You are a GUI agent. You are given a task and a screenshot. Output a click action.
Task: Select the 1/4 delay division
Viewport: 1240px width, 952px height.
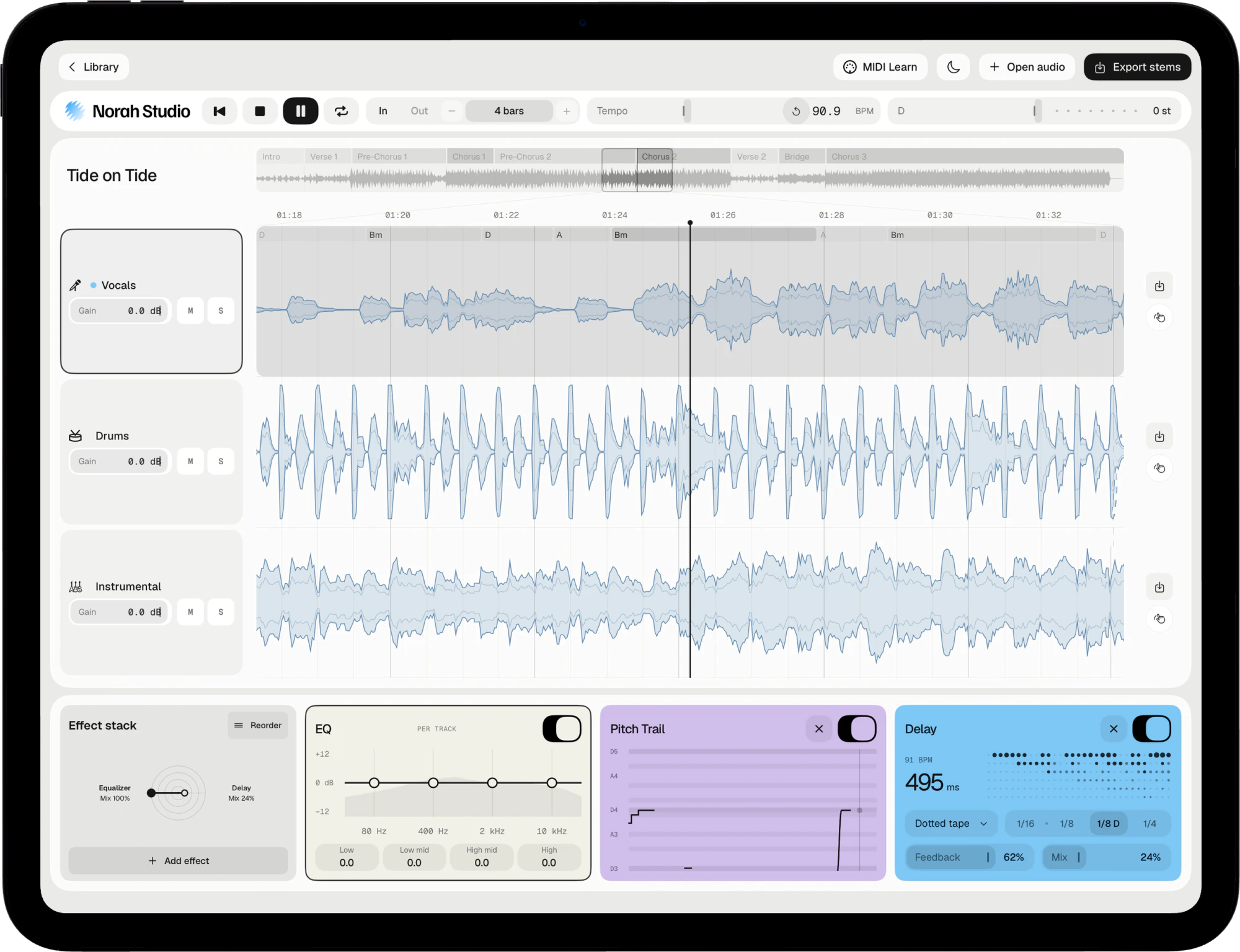1149,823
